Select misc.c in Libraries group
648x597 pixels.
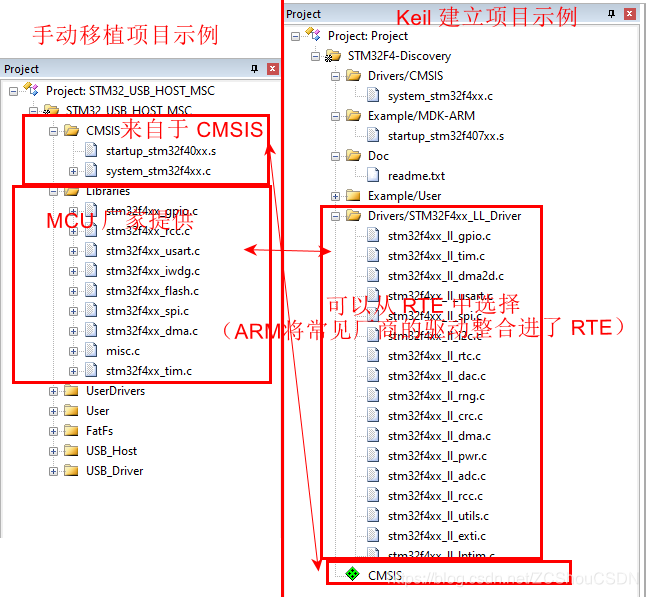123,351
